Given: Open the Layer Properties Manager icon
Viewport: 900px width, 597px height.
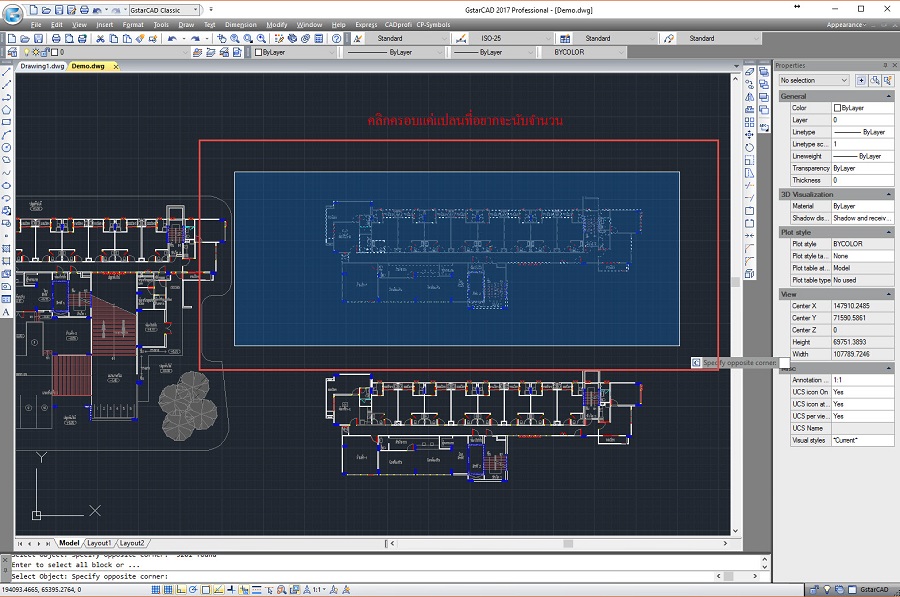Looking at the screenshot, I should pos(12,52).
